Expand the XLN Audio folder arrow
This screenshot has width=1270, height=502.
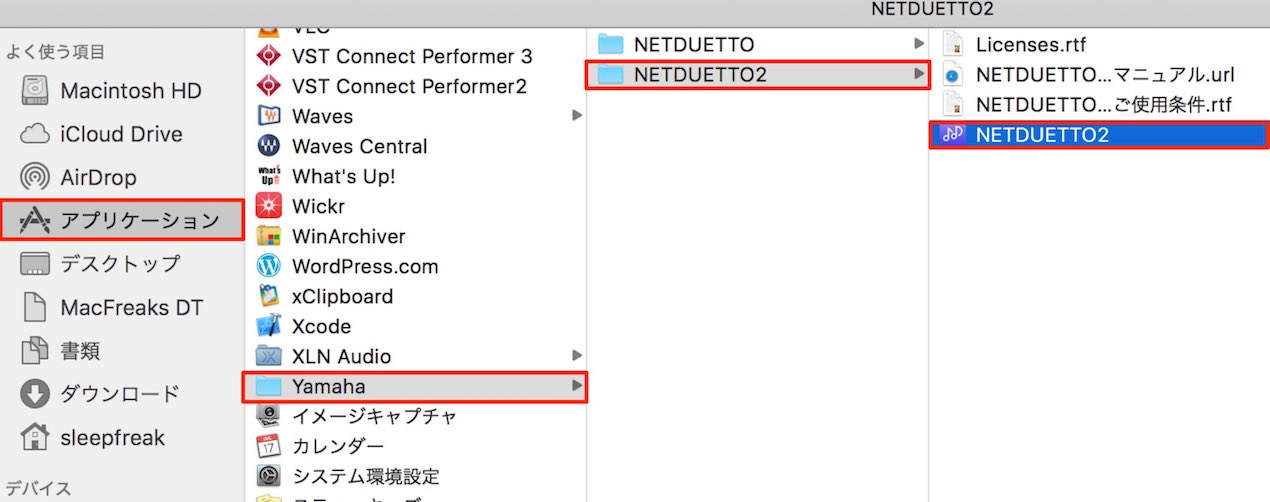coord(577,356)
